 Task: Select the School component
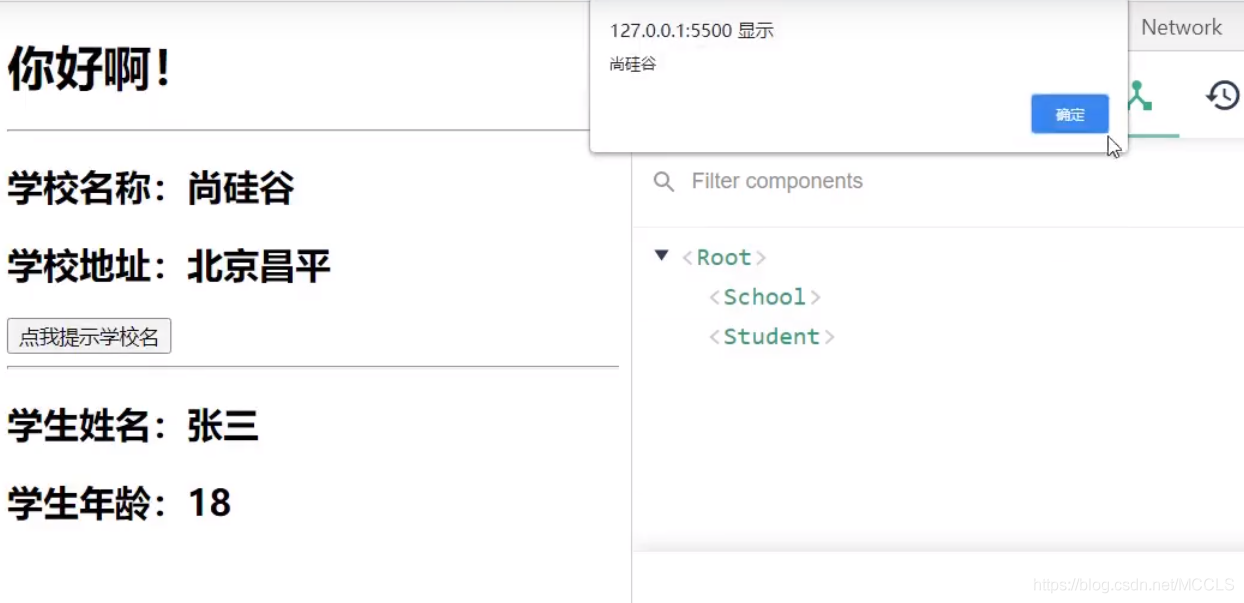click(x=764, y=297)
